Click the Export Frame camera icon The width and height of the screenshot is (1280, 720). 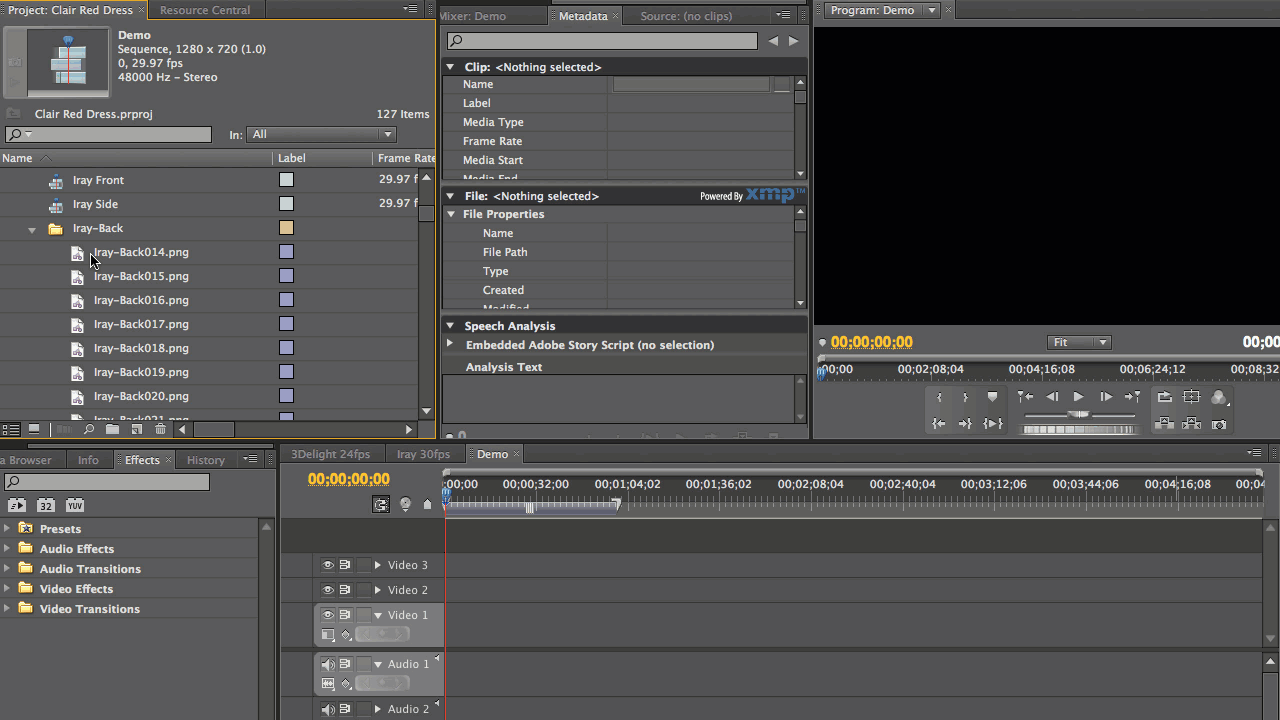[1219, 425]
